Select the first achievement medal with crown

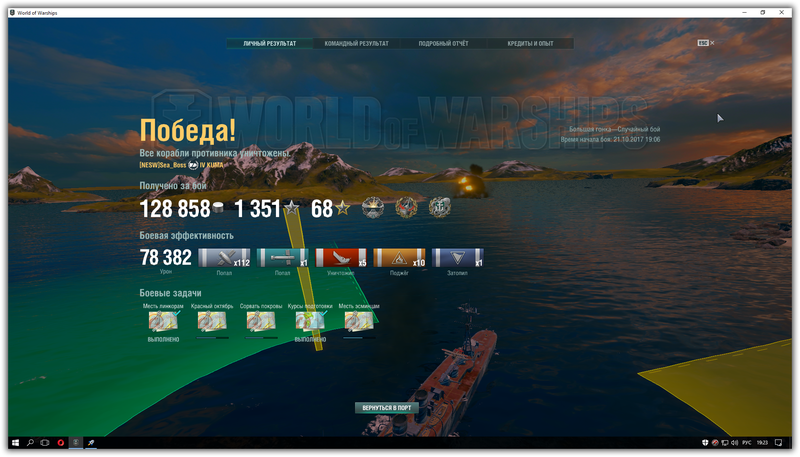click(373, 208)
